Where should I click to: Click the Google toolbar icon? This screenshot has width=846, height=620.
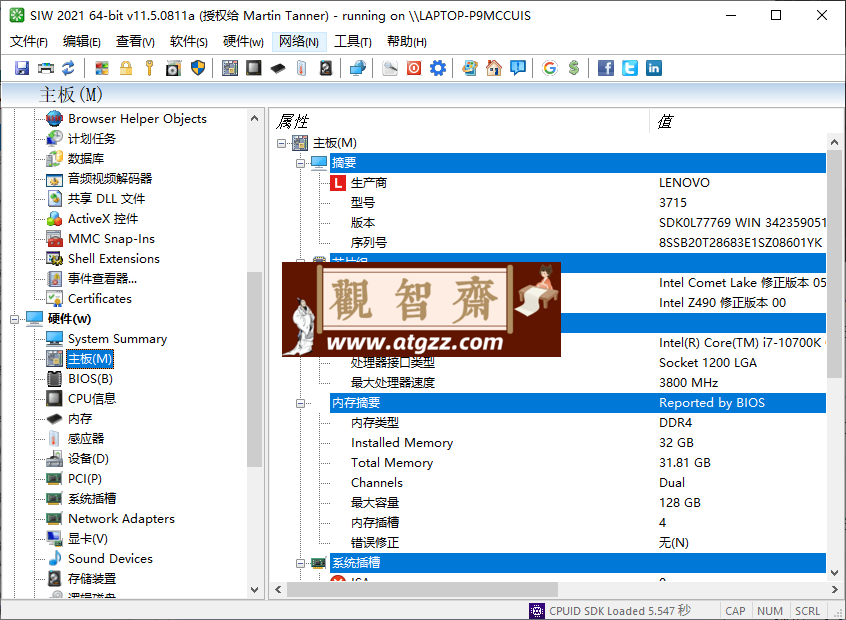(x=550, y=68)
